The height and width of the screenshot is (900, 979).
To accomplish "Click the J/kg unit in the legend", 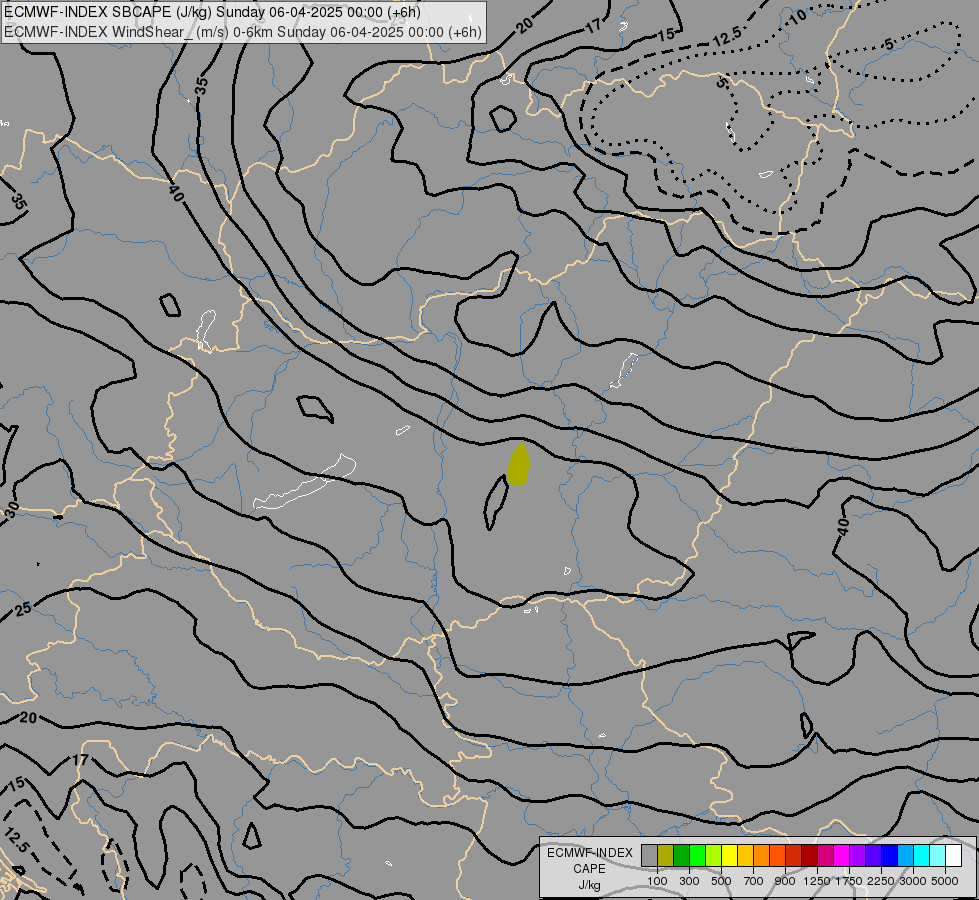I will click(x=589, y=885).
